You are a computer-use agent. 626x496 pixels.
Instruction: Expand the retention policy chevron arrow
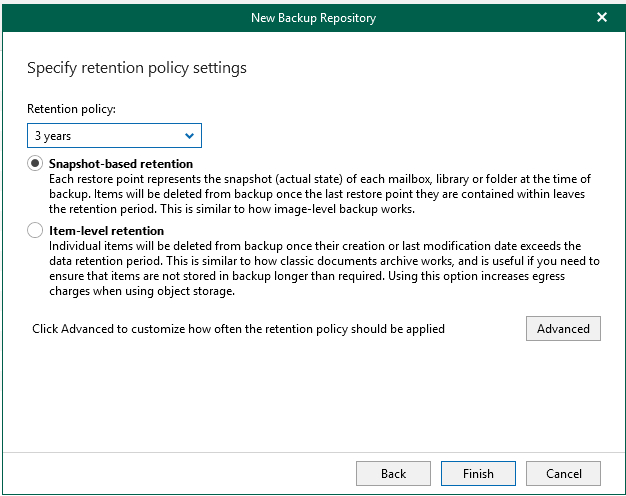pyautogui.click(x=189, y=136)
